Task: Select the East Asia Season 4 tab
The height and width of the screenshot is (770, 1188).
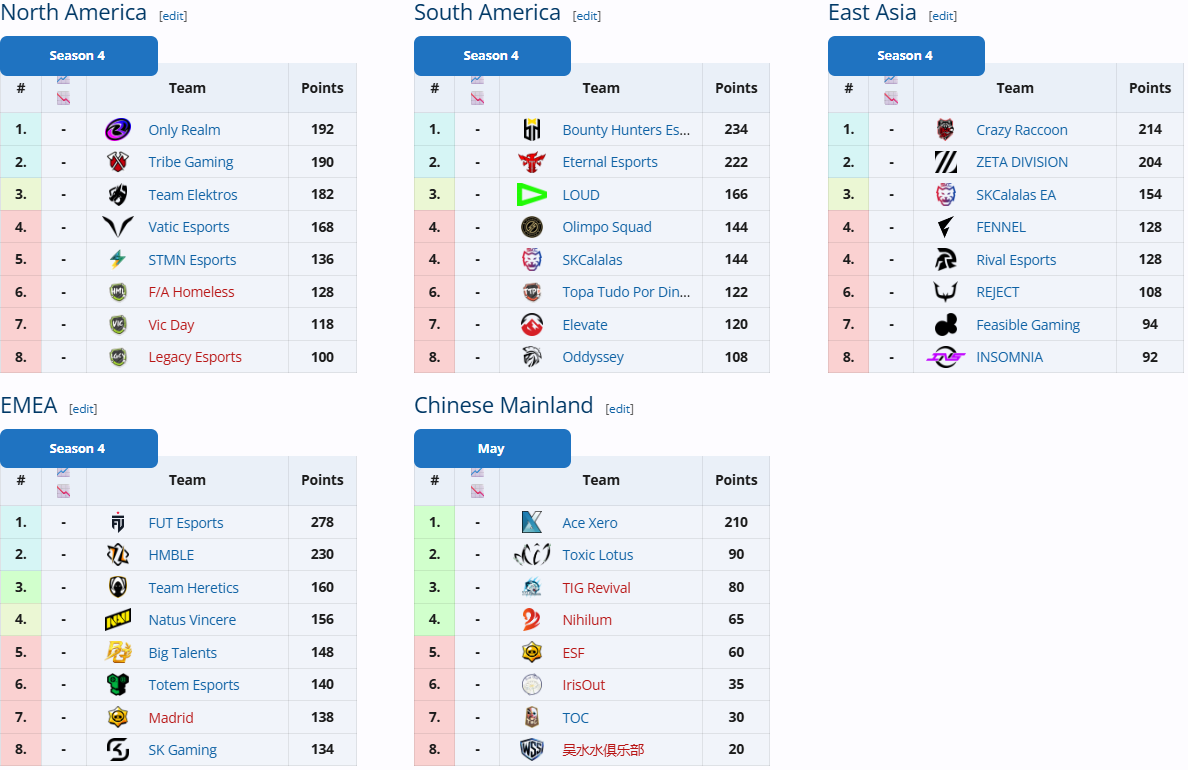Action: click(x=906, y=56)
